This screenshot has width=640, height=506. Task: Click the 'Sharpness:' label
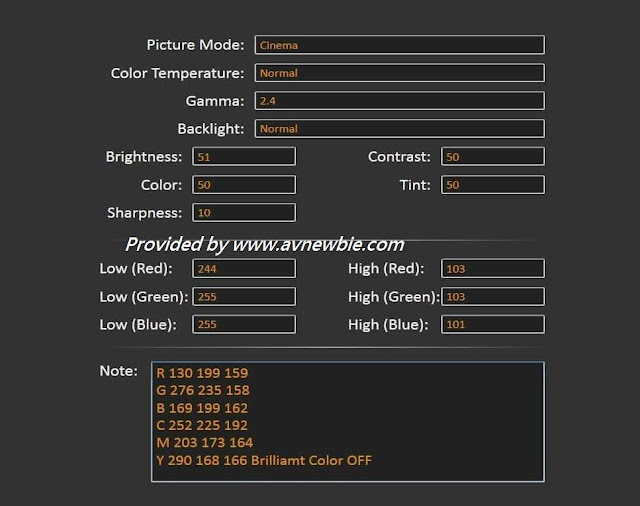(x=144, y=213)
